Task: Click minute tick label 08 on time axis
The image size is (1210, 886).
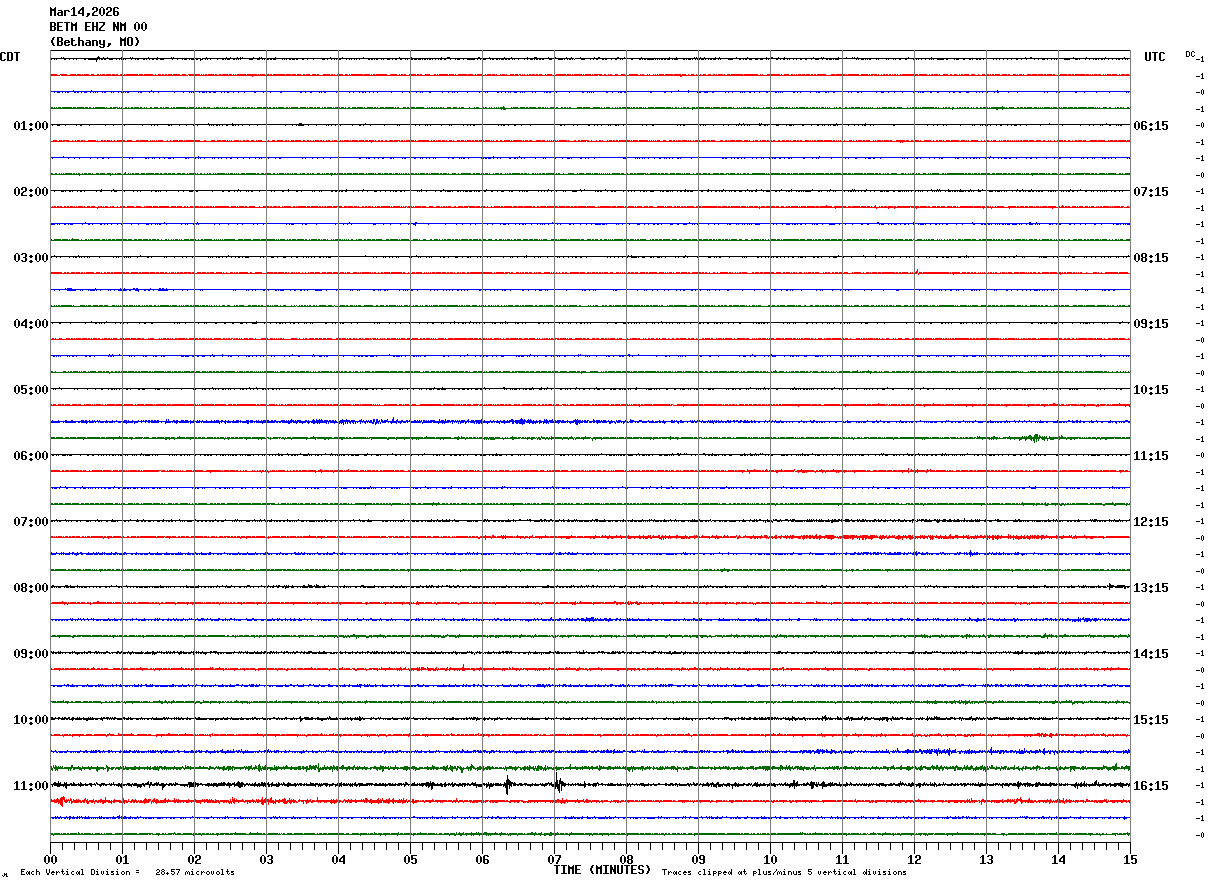Action: coord(626,859)
